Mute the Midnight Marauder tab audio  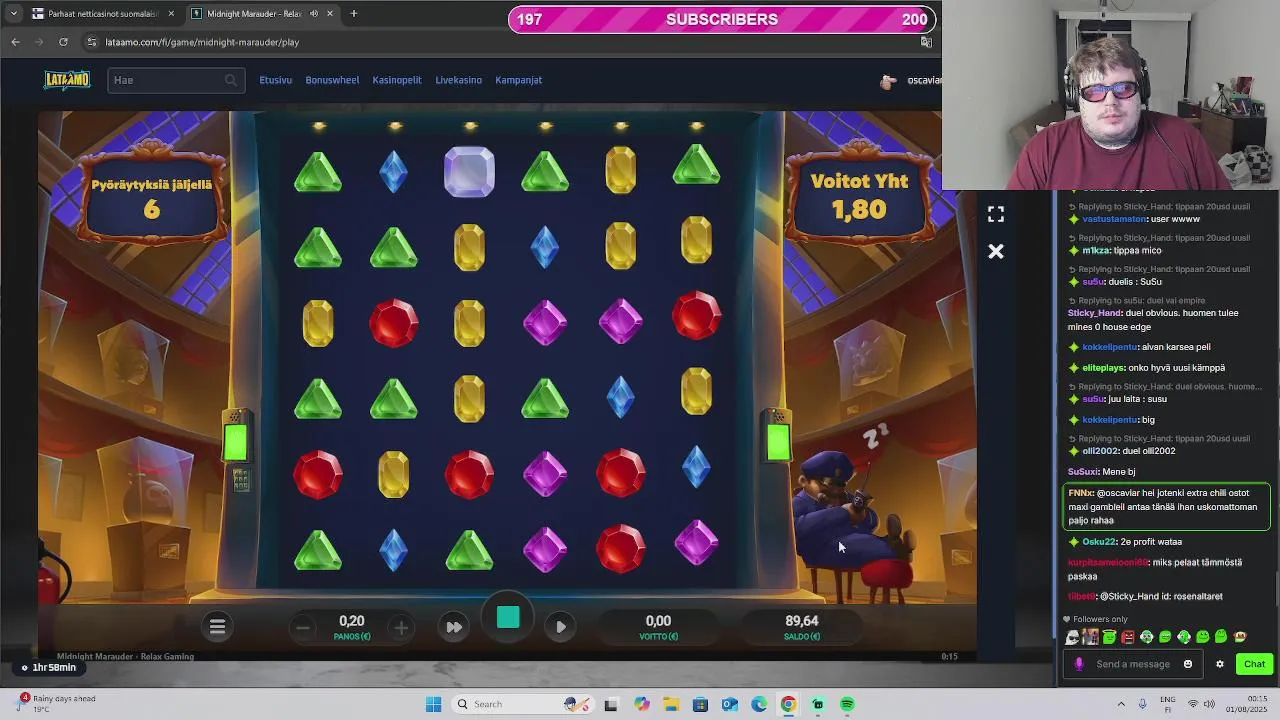[x=314, y=14]
